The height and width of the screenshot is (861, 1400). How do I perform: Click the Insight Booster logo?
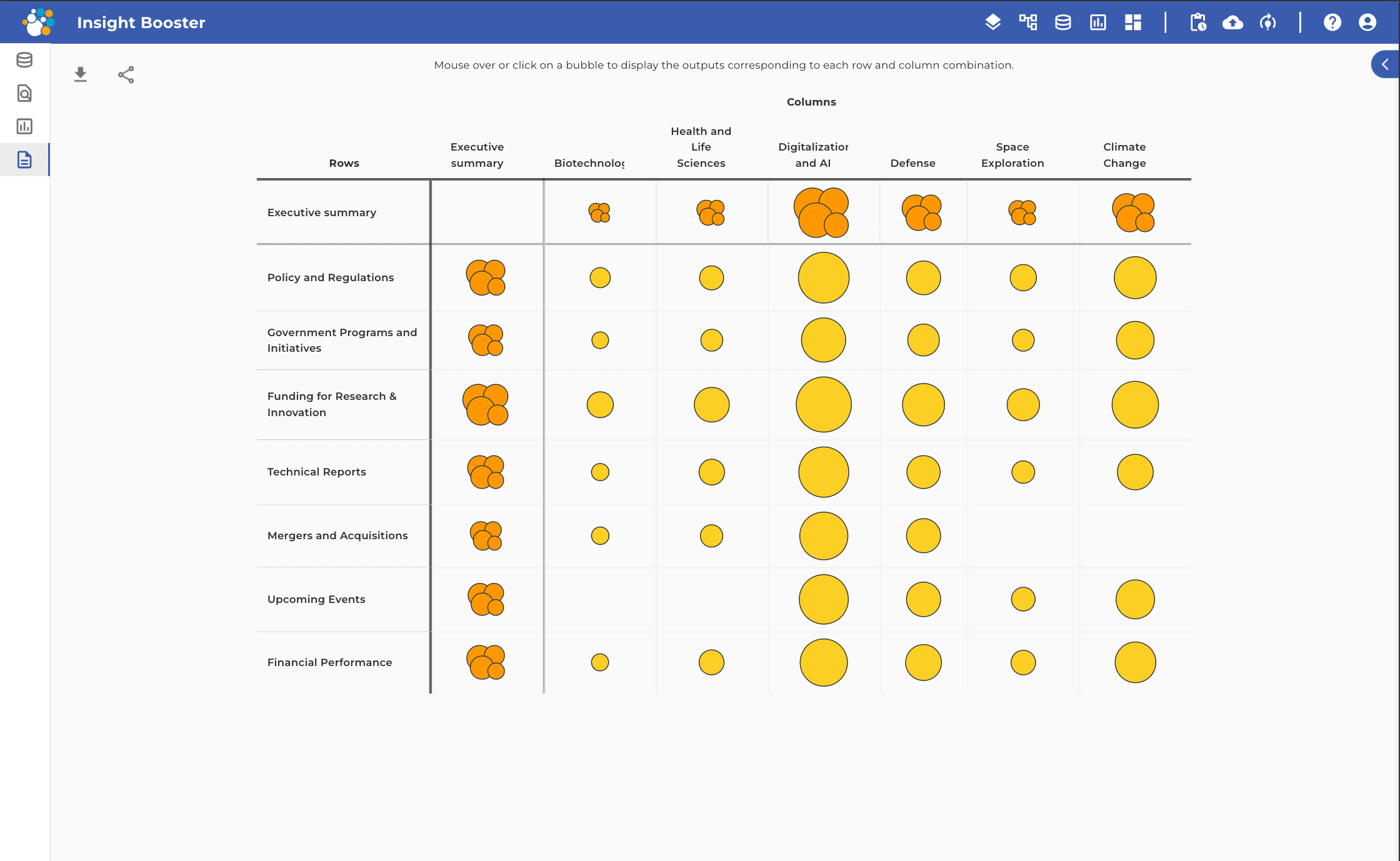(38, 22)
